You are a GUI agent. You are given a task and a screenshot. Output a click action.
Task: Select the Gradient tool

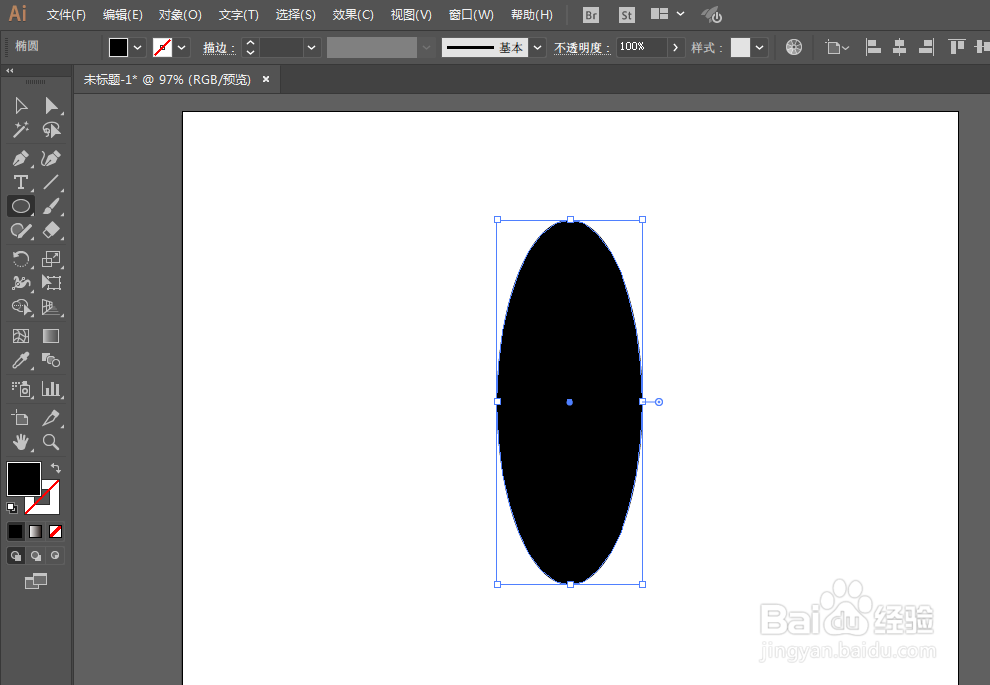coord(50,335)
